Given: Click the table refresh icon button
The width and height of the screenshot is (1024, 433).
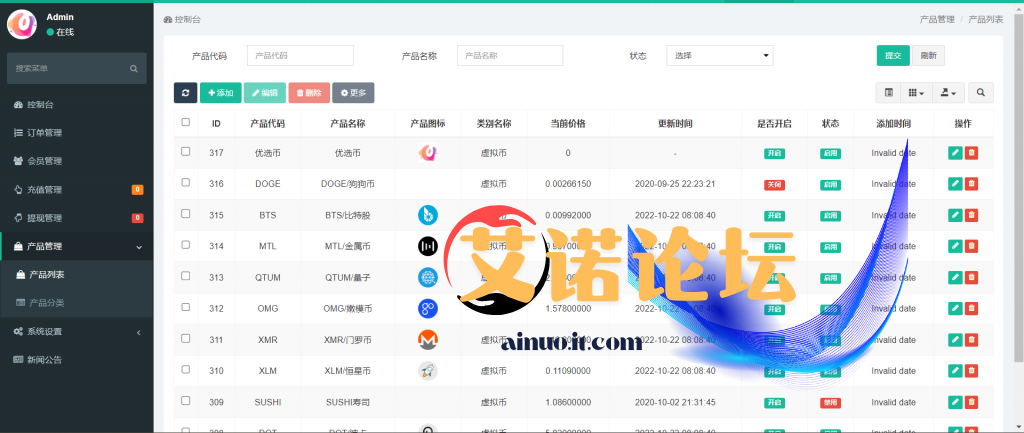Looking at the screenshot, I should click(x=185, y=93).
